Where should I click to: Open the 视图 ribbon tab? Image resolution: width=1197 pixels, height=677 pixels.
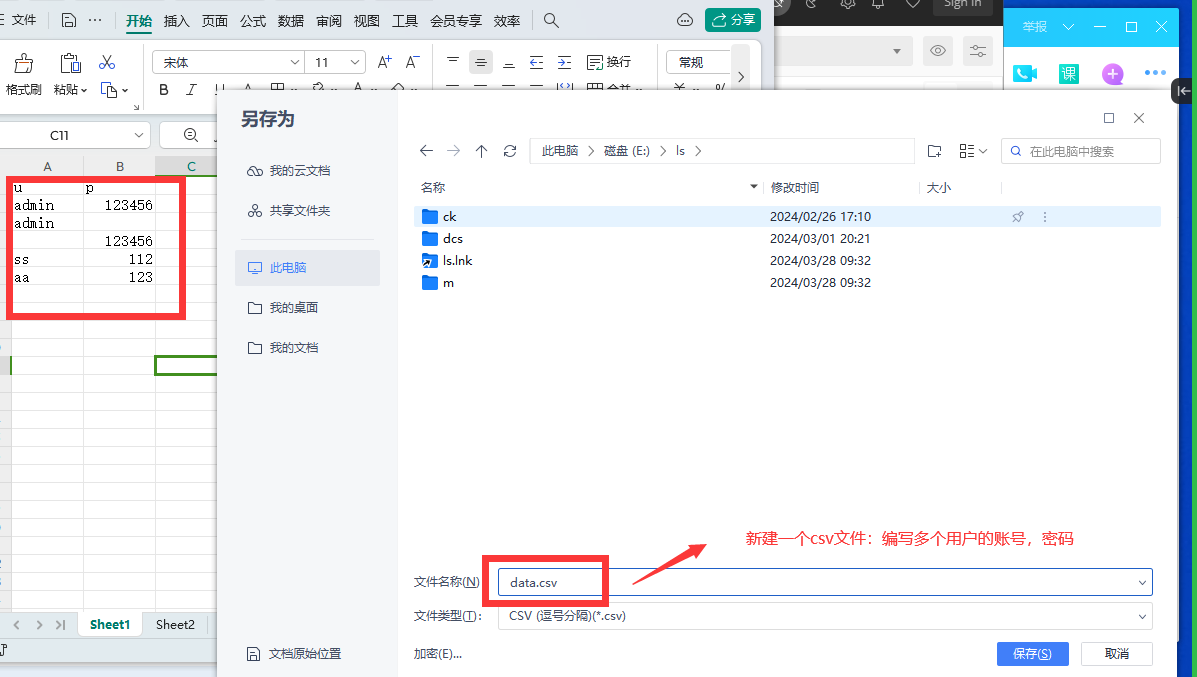click(x=366, y=21)
